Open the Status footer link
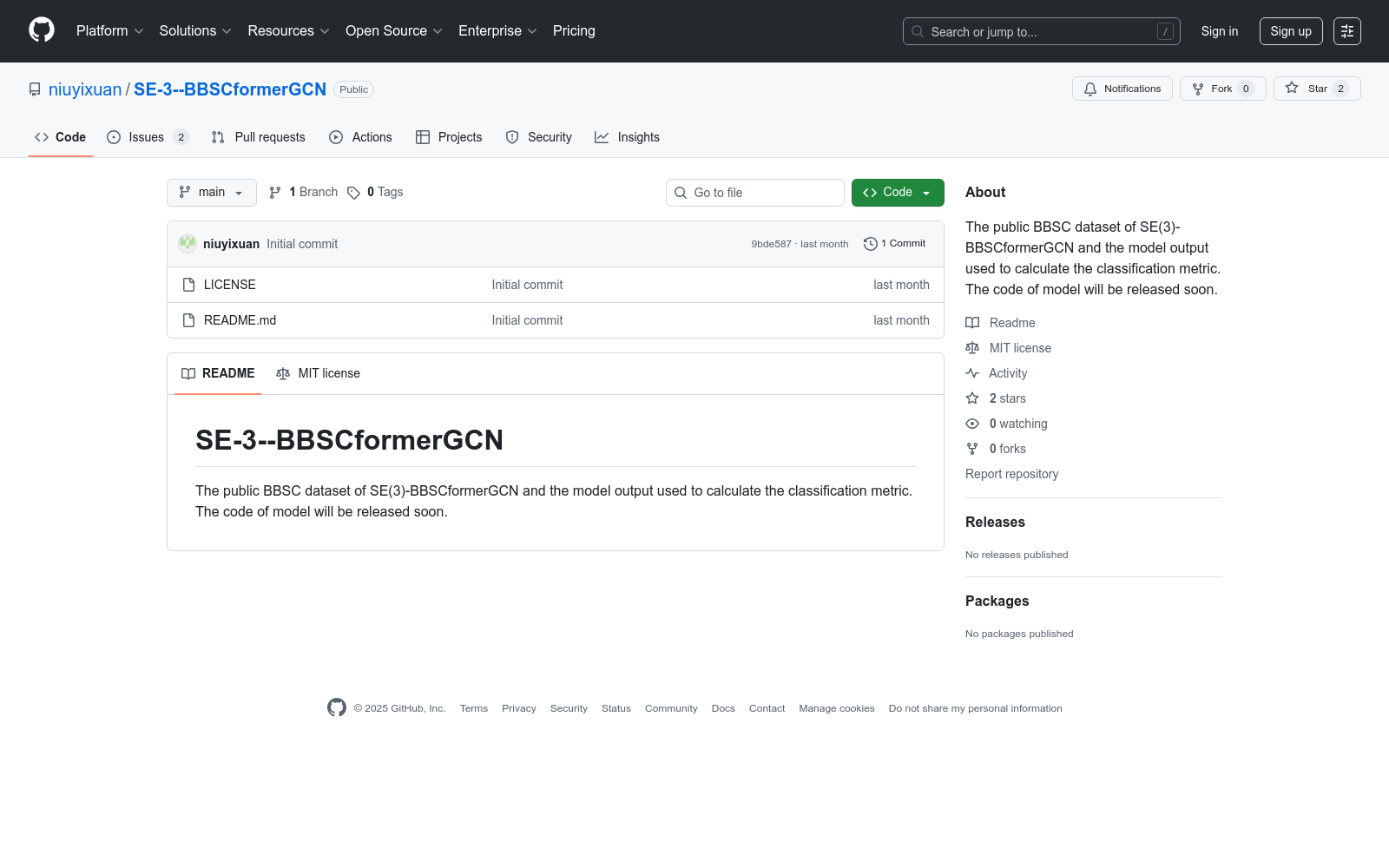 point(616,708)
